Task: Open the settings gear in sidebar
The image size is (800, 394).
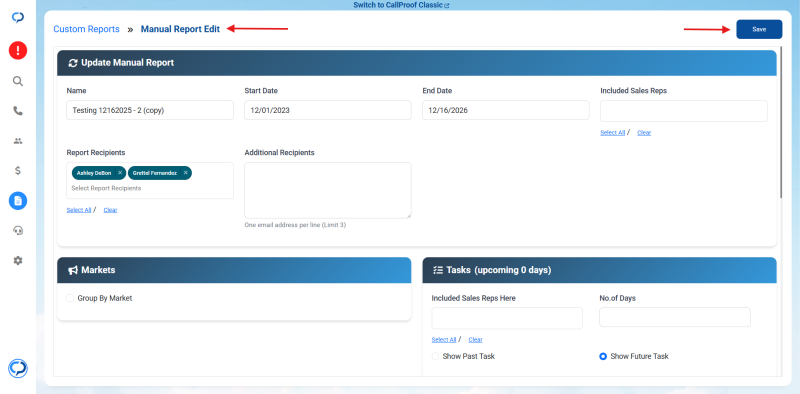Action: coord(18,260)
